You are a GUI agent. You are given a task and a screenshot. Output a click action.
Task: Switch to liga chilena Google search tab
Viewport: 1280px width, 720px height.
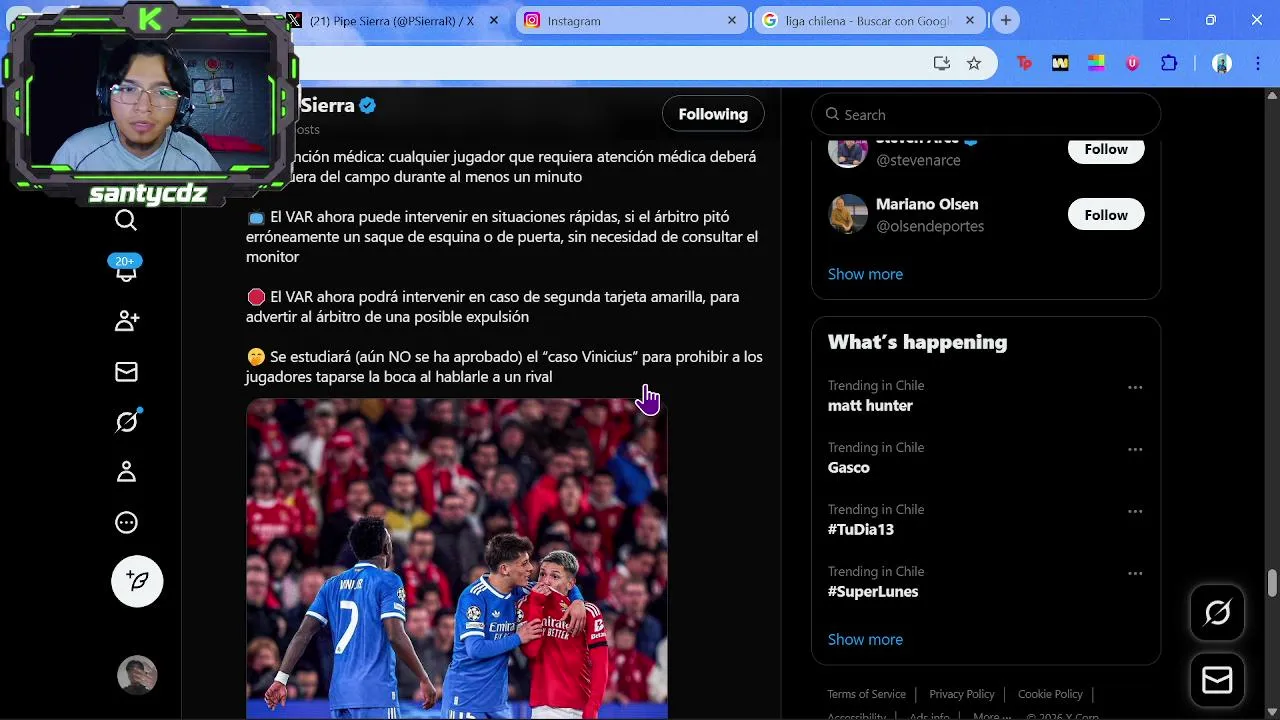point(868,20)
